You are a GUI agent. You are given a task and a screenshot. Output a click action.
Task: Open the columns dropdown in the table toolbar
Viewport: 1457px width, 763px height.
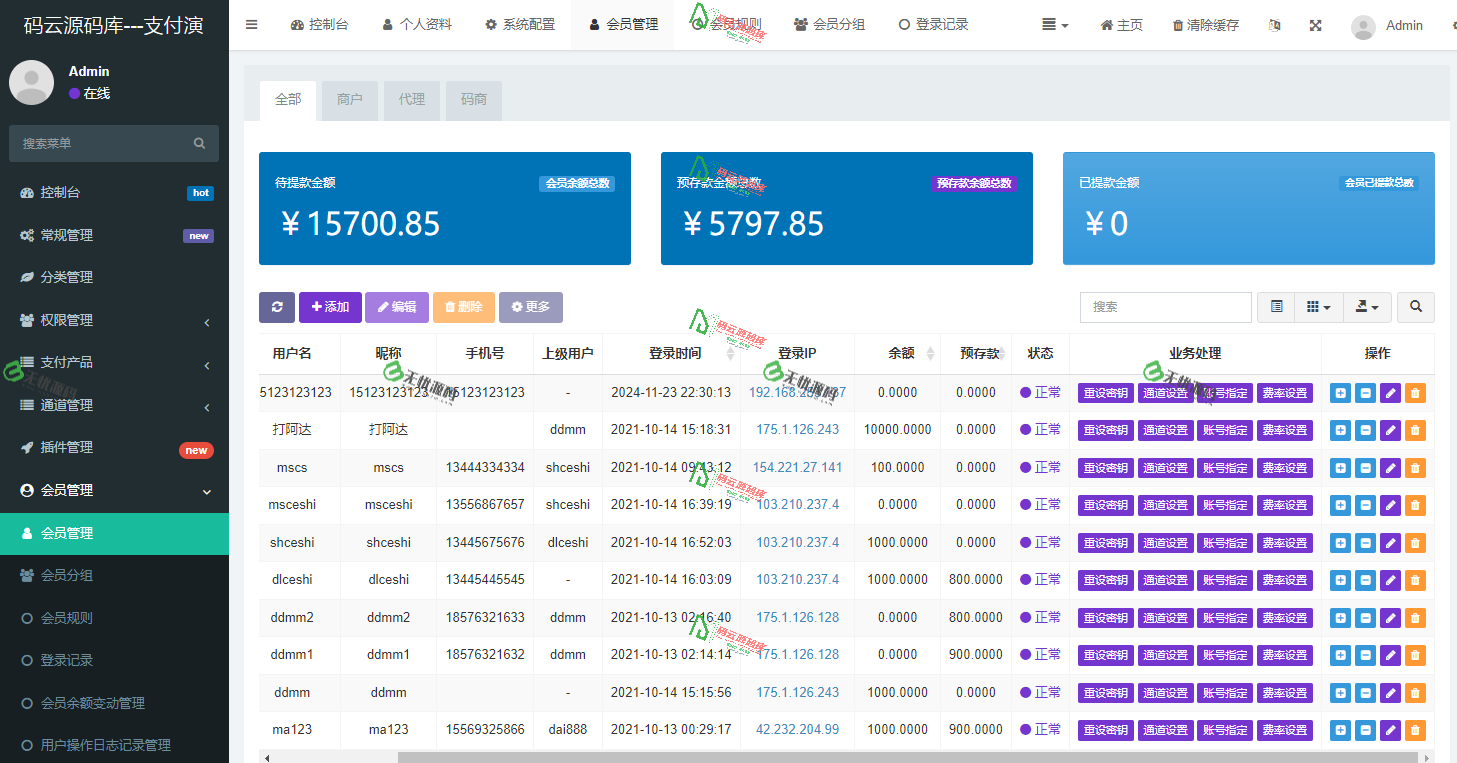pos(1318,307)
